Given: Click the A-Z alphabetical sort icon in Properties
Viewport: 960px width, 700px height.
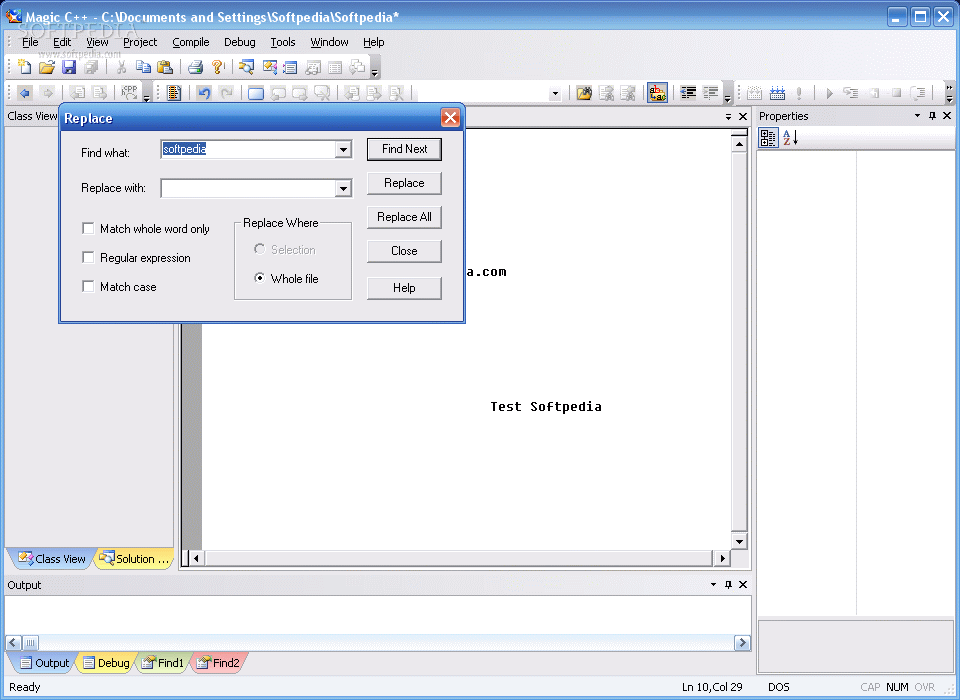Looking at the screenshot, I should click(790, 138).
